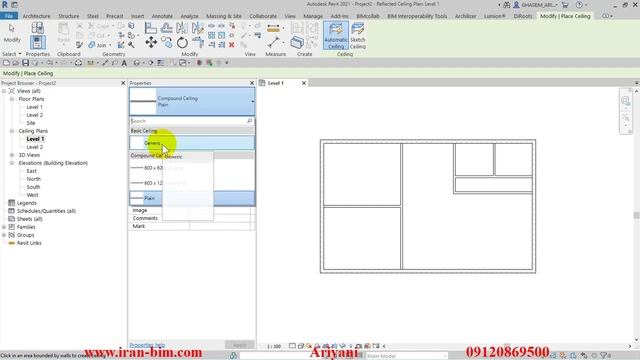
Task: Close the Properties palette
Action: coord(252,83)
